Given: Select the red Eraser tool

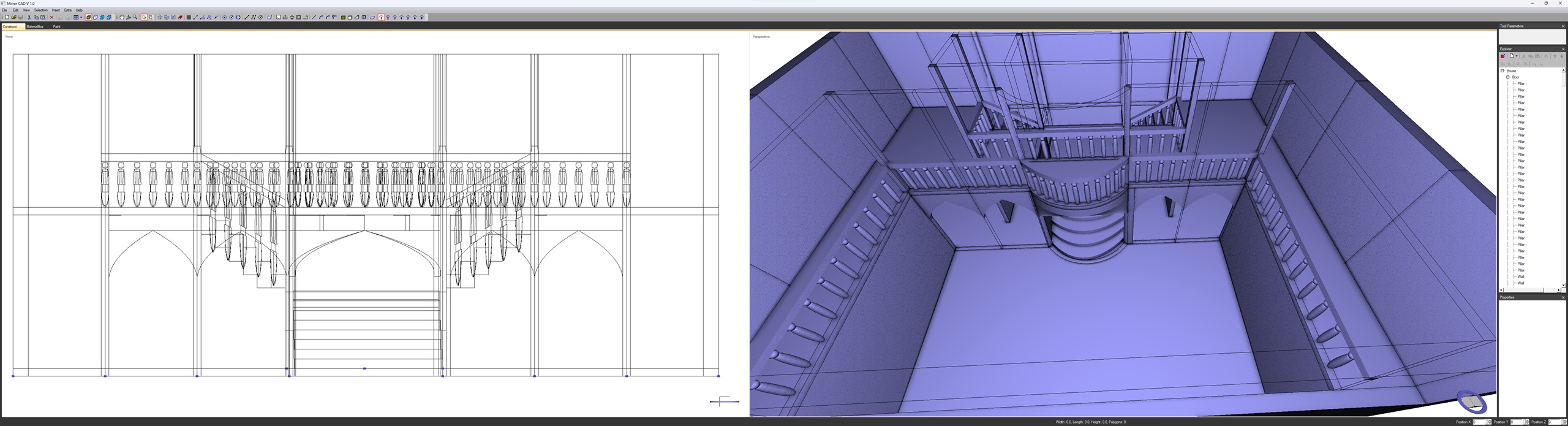Looking at the screenshot, I should (180, 17).
